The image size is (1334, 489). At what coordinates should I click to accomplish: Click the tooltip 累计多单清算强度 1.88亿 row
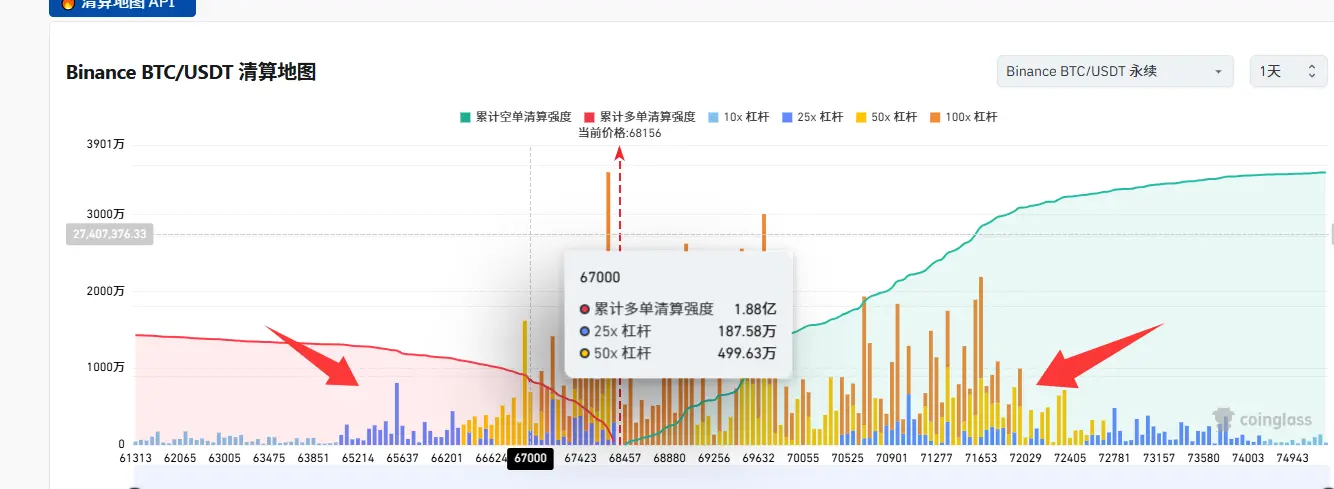[679, 309]
